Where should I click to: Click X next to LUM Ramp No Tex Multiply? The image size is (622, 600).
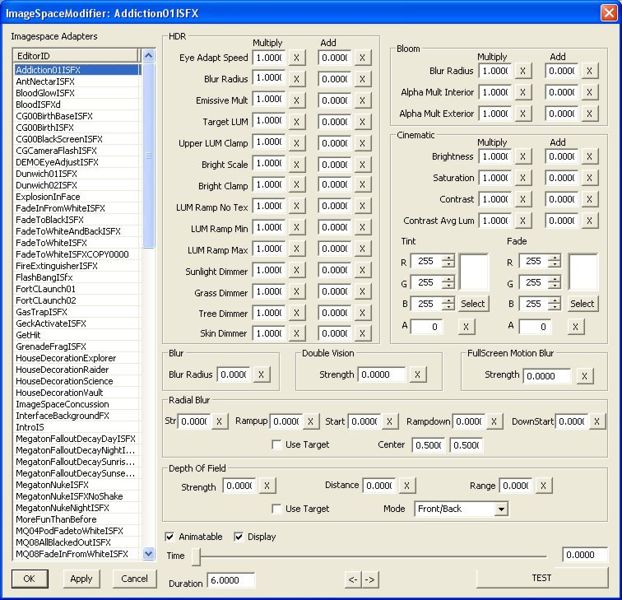(296, 206)
